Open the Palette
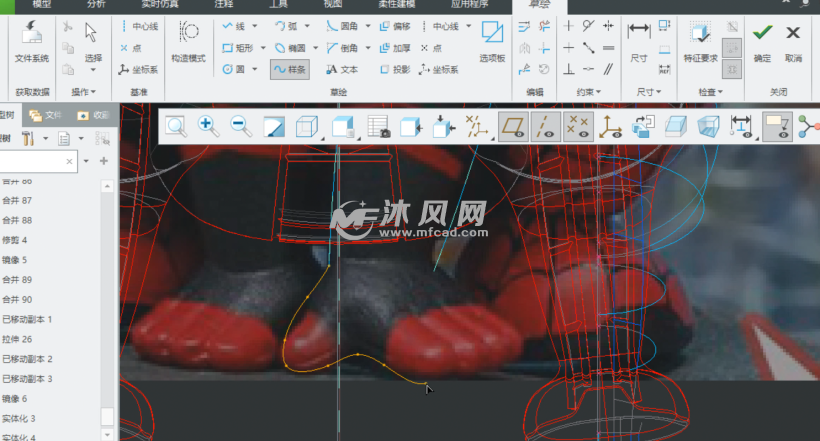This screenshot has width=820, height=441. 492,42
